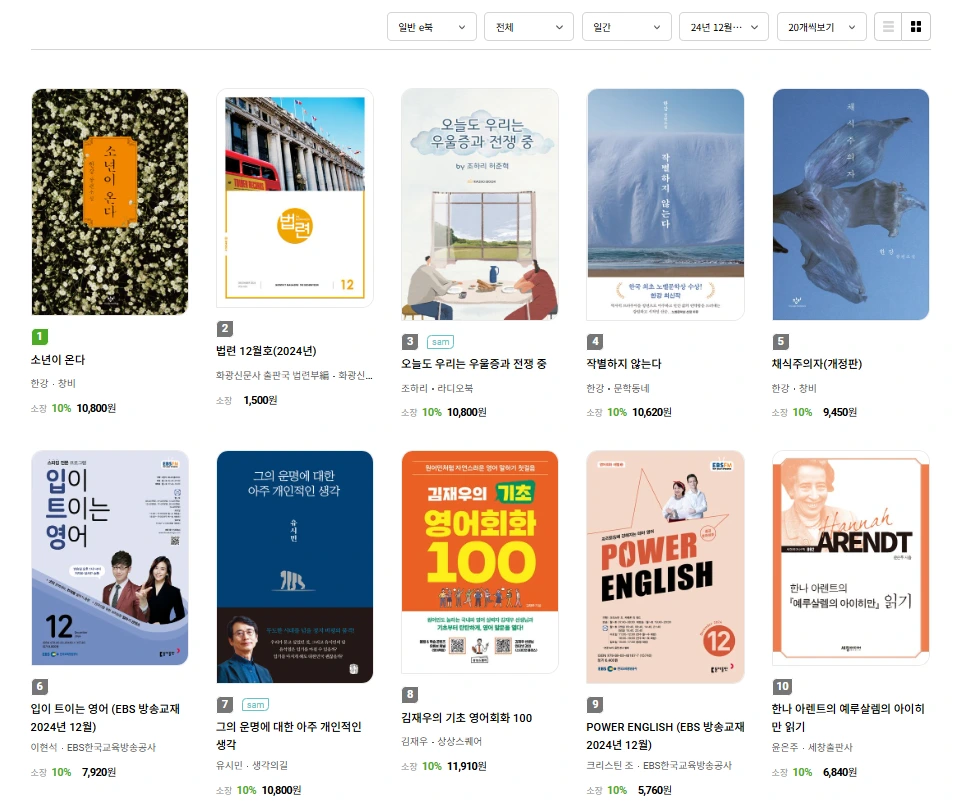Click the price 11,910원

(467, 766)
